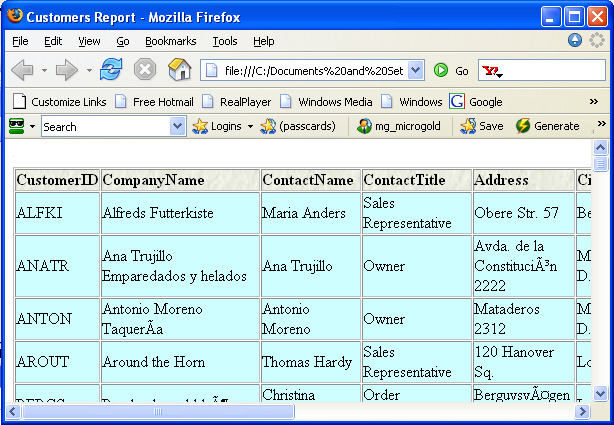Open Logins in the RoboForm toolbar

[218, 126]
